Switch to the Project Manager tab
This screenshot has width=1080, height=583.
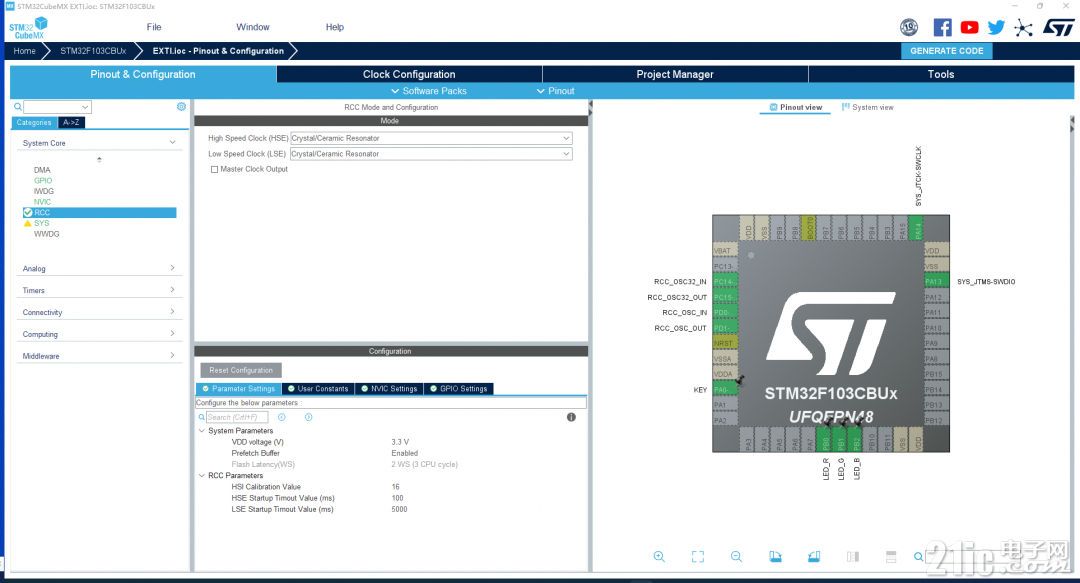675,74
